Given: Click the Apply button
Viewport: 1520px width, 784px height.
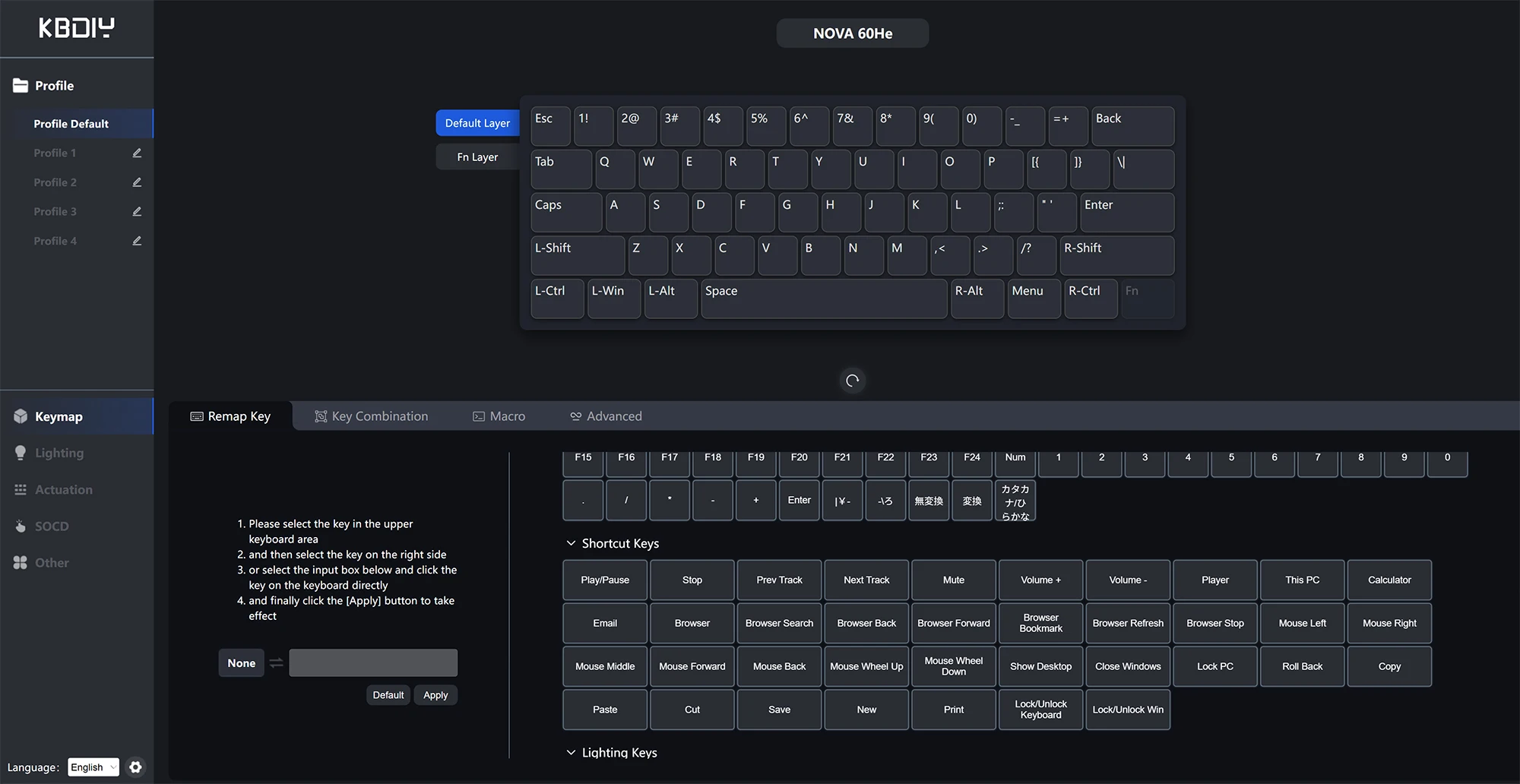Looking at the screenshot, I should pos(435,695).
